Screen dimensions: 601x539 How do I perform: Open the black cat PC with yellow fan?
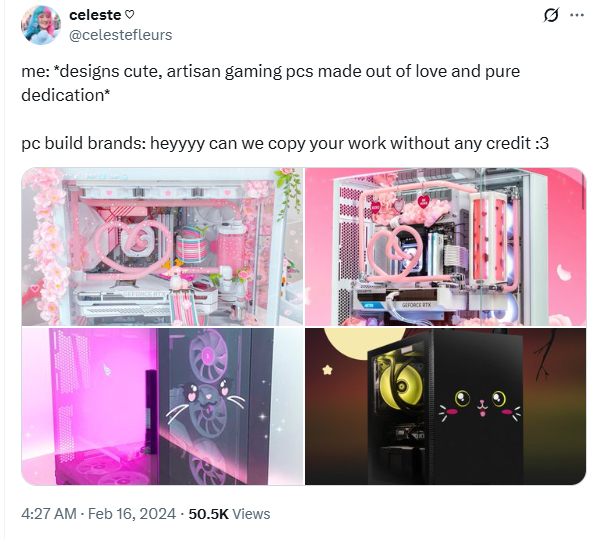coord(445,406)
